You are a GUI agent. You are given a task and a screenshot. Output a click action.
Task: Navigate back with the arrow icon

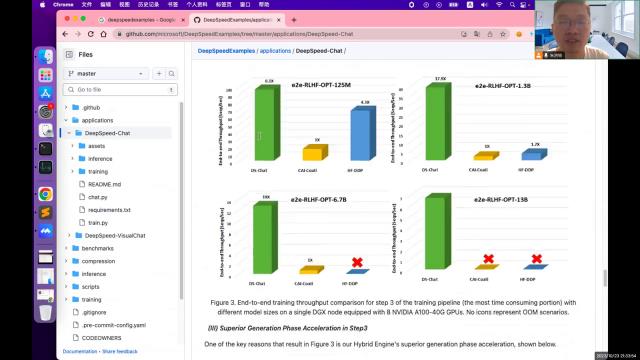coord(65,34)
